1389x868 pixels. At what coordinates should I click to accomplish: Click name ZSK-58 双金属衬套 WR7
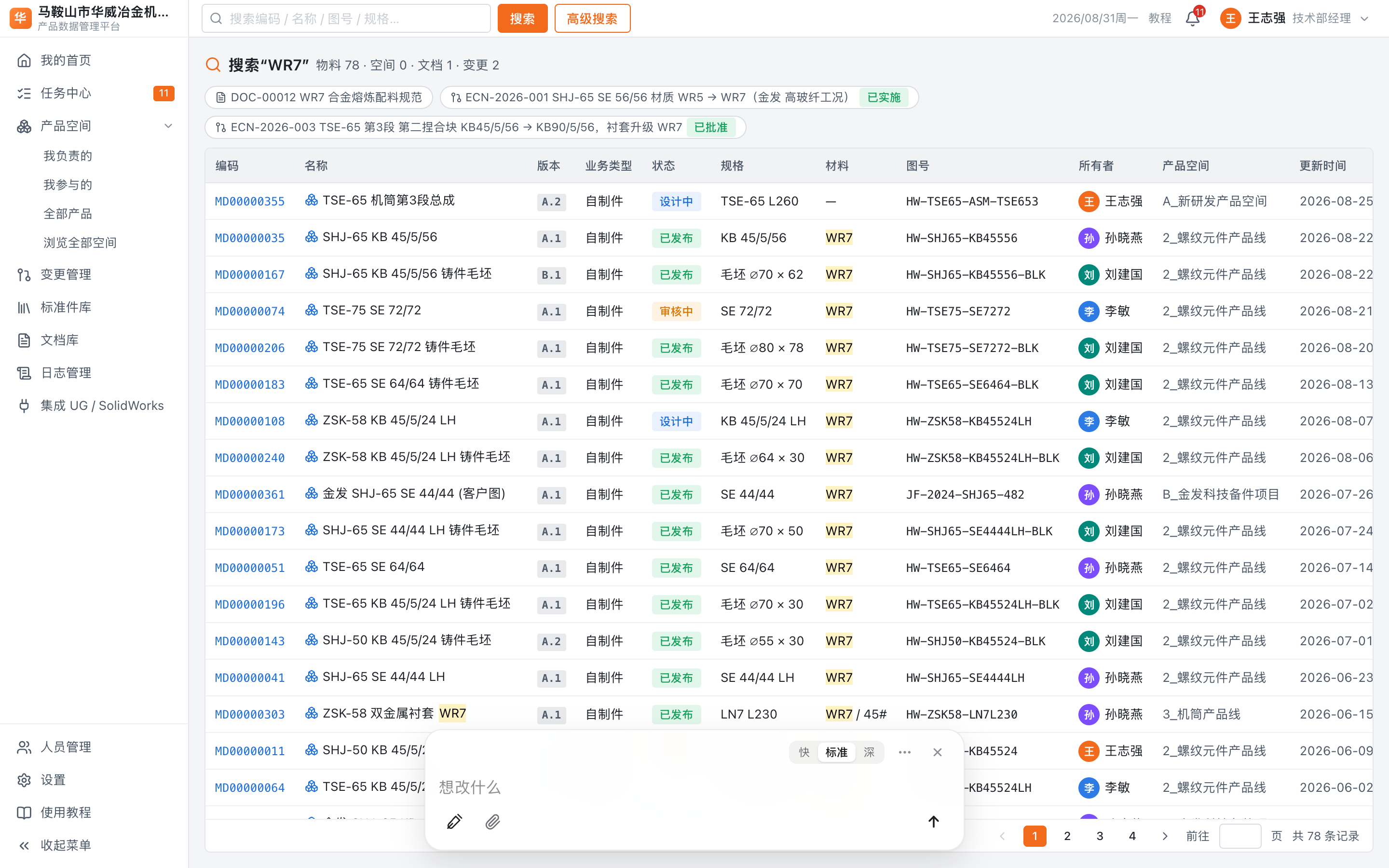(x=395, y=713)
